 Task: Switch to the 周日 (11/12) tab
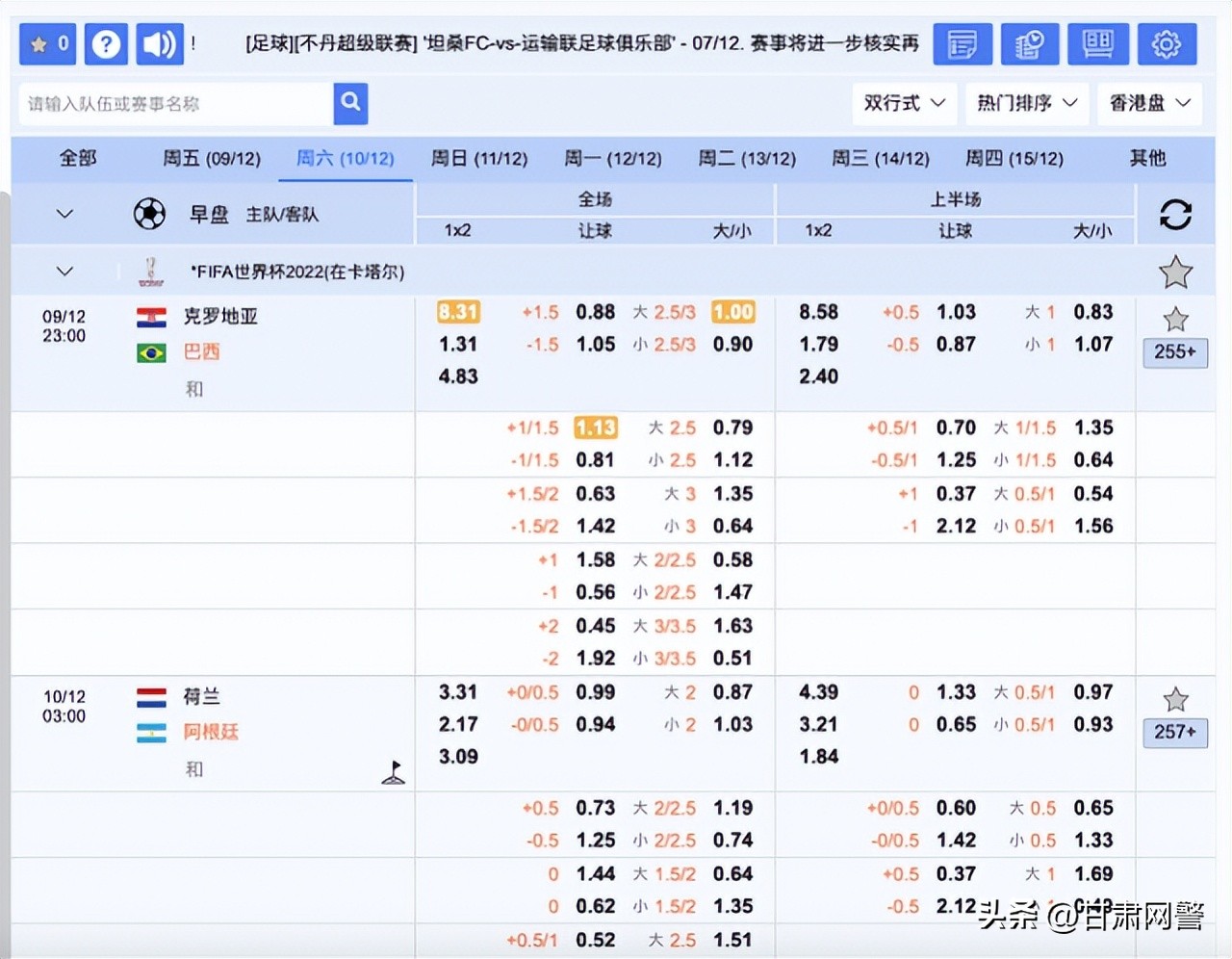click(480, 158)
